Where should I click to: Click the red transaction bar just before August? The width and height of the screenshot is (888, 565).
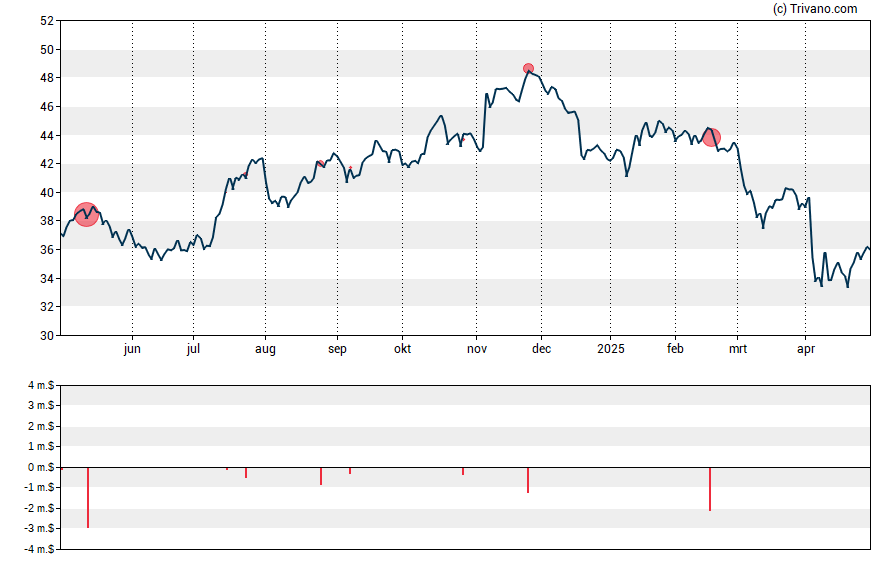(x=246, y=473)
